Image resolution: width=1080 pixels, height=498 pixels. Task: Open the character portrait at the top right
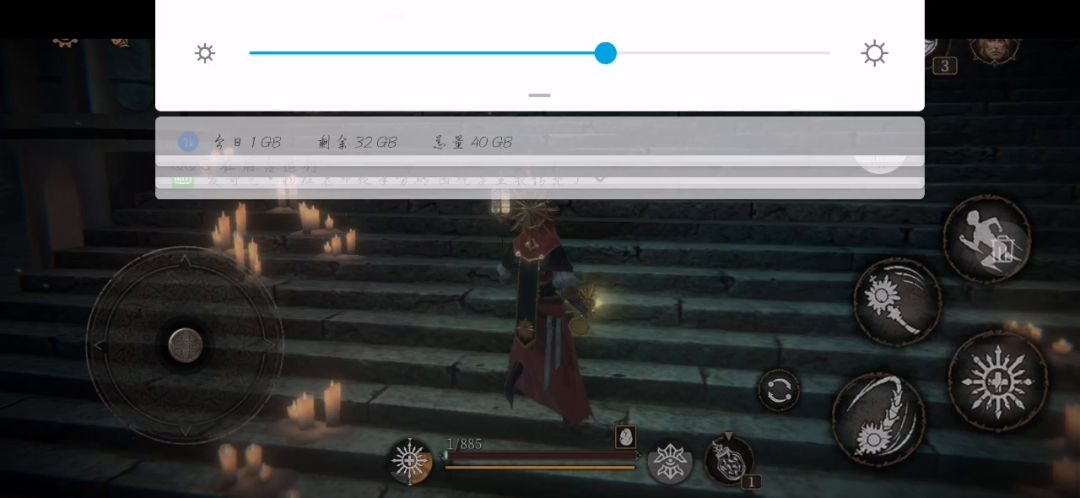[x=995, y=50]
